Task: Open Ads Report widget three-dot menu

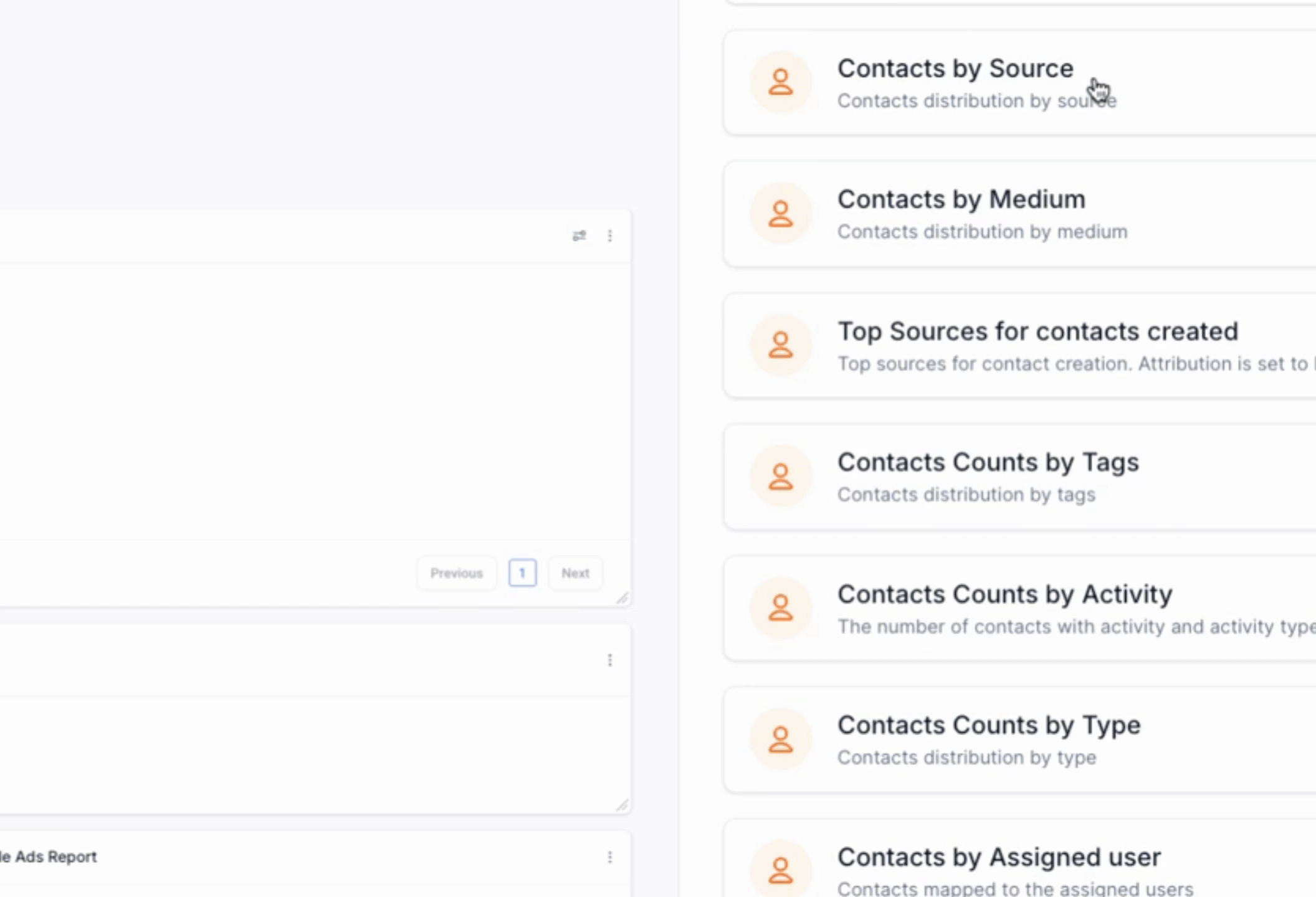Action: (x=610, y=857)
